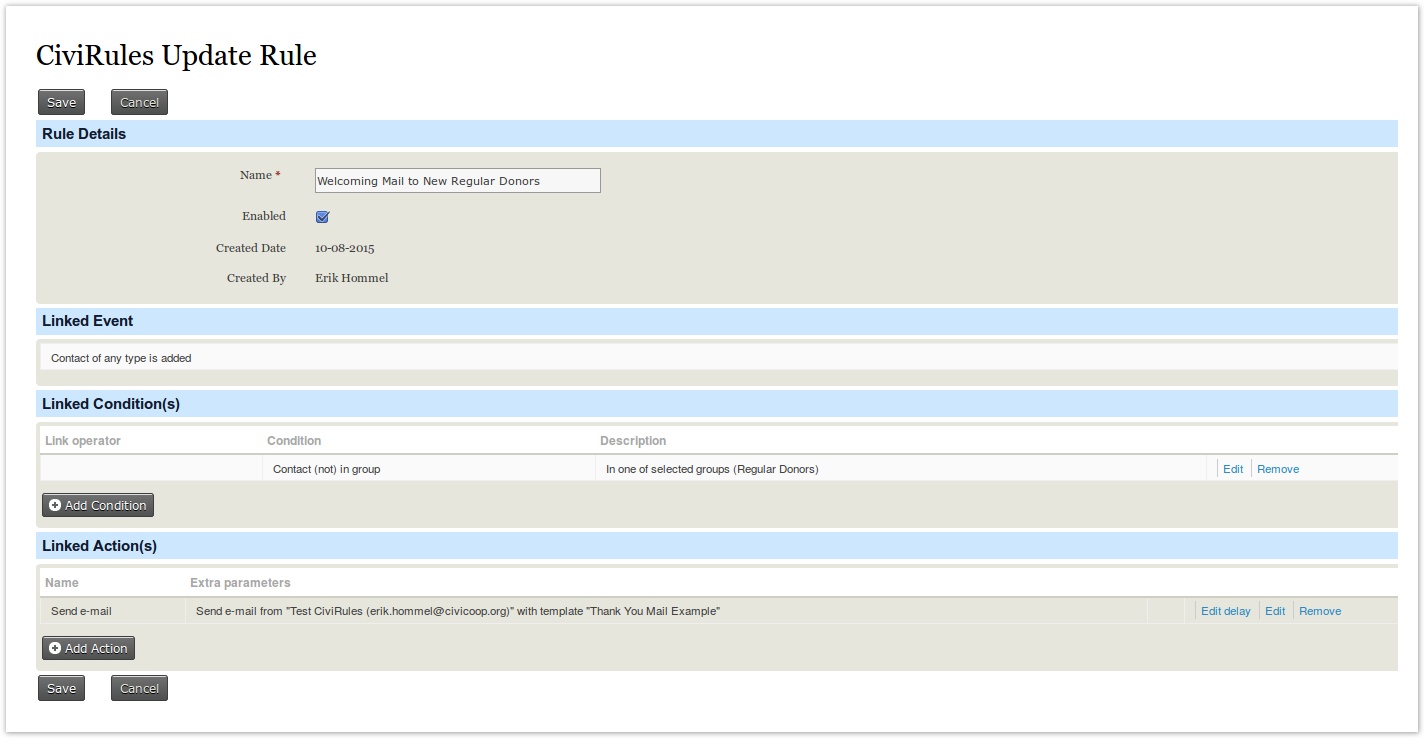
Task: Click the 'Name' column header in actions table
Action: point(62,583)
